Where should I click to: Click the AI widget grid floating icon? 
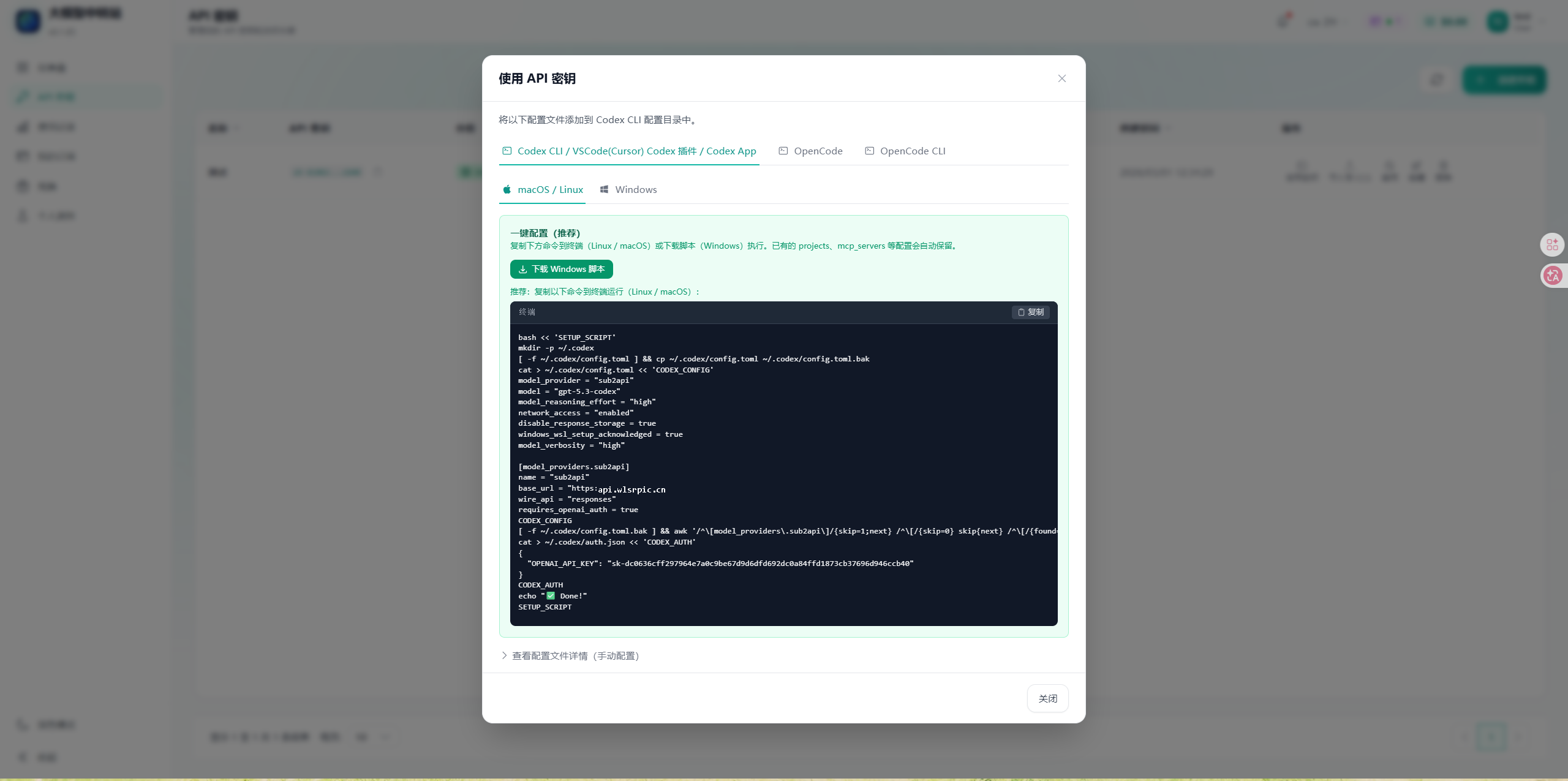[x=1552, y=245]
